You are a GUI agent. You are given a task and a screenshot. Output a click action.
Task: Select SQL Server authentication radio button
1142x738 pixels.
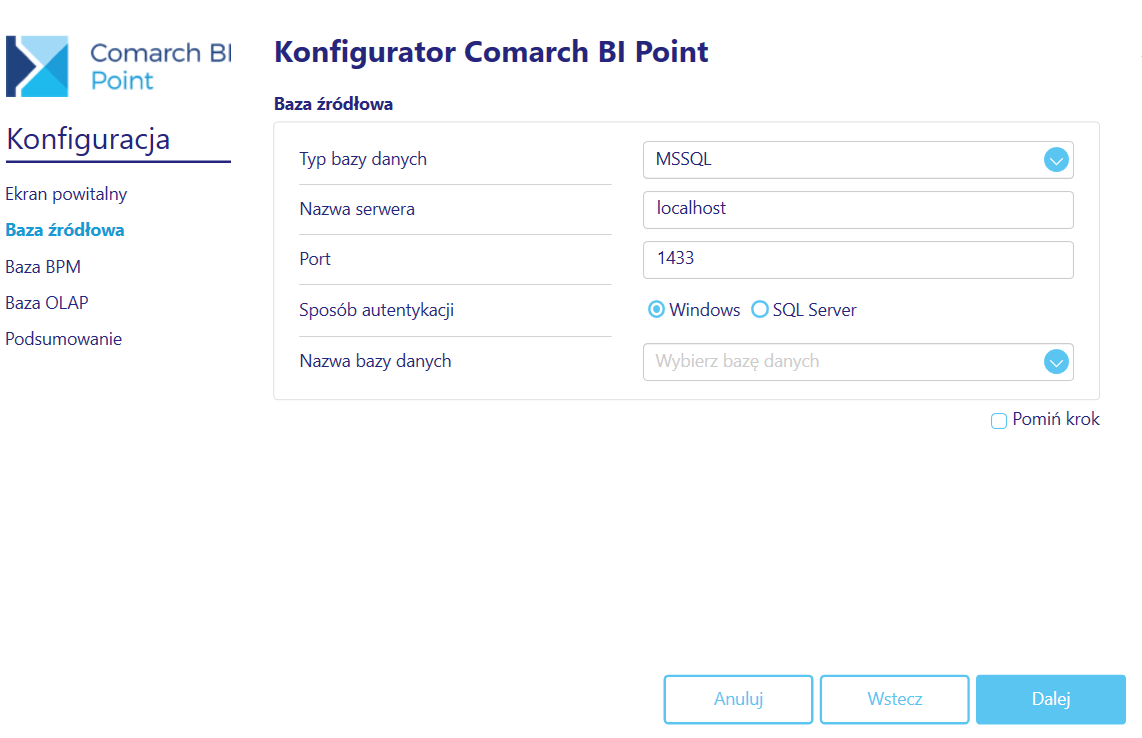[760, 310]
